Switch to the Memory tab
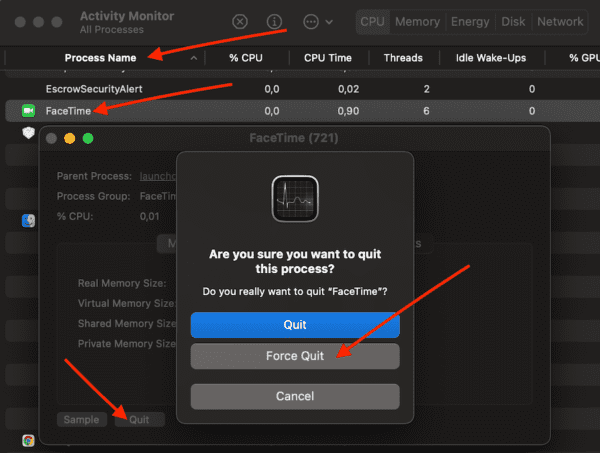Screen dimensions: 600x453 coord(417,22)
